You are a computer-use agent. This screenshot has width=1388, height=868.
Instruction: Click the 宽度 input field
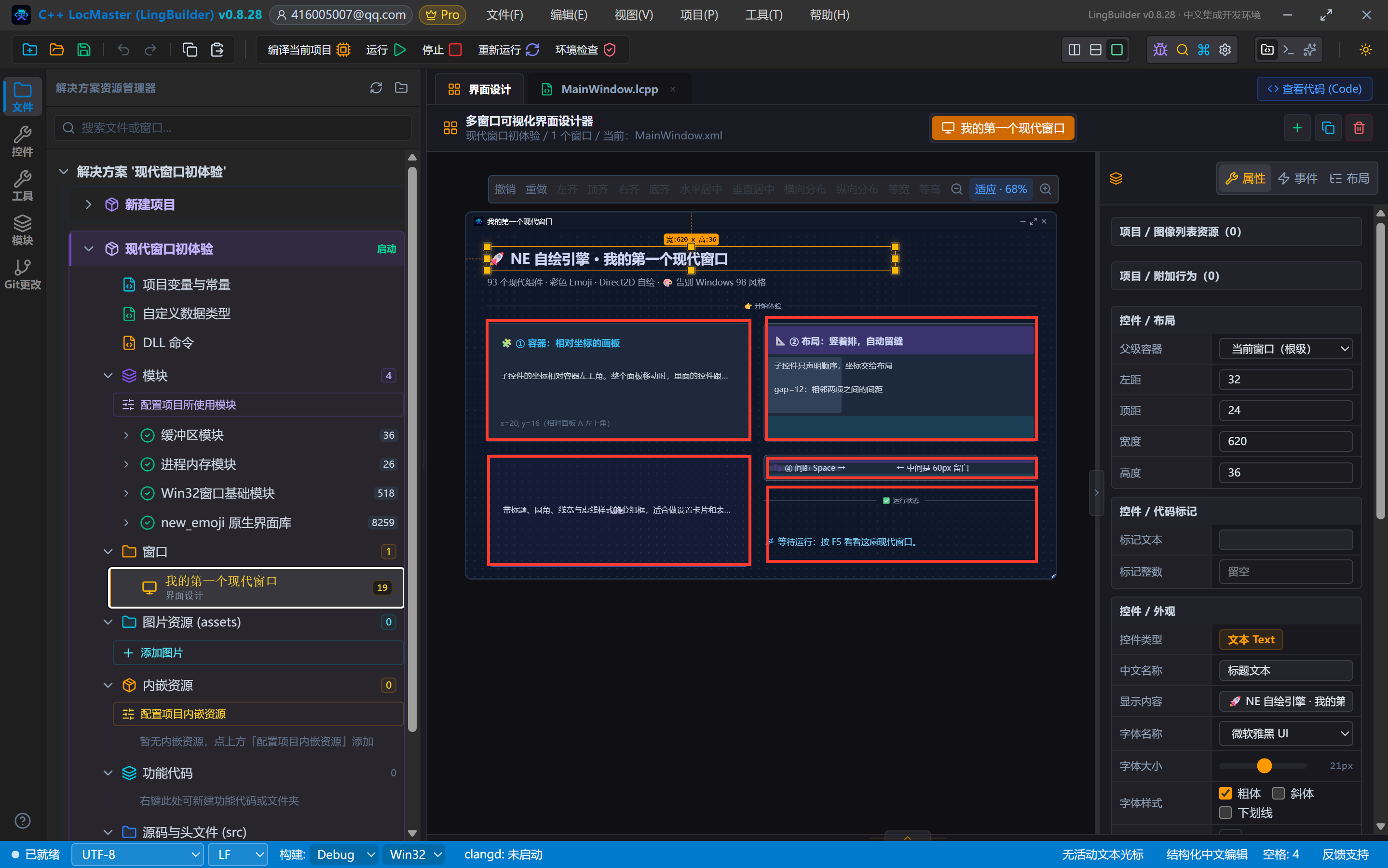(x=1285, y=441)
